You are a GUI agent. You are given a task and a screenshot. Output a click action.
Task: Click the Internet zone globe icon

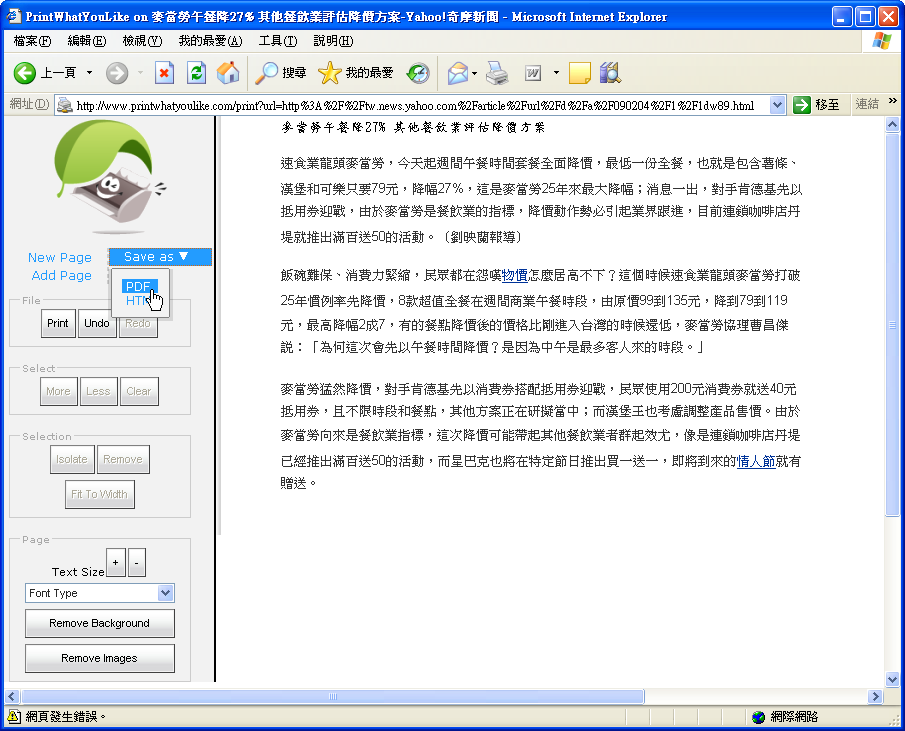758,717
